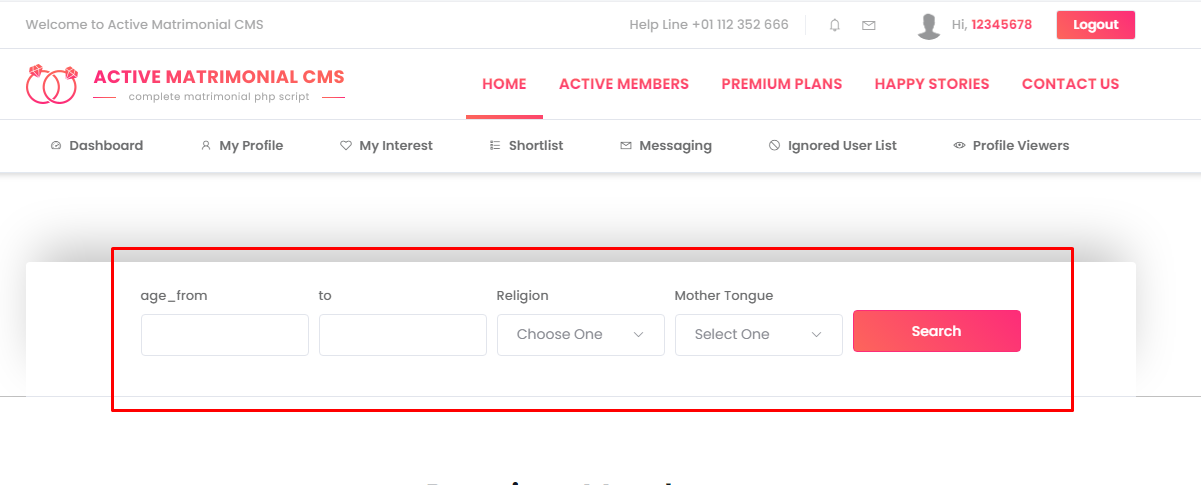1201x485 pixels.
Task: Click the heart icon beside My Interest
Action: pos(346,145)
